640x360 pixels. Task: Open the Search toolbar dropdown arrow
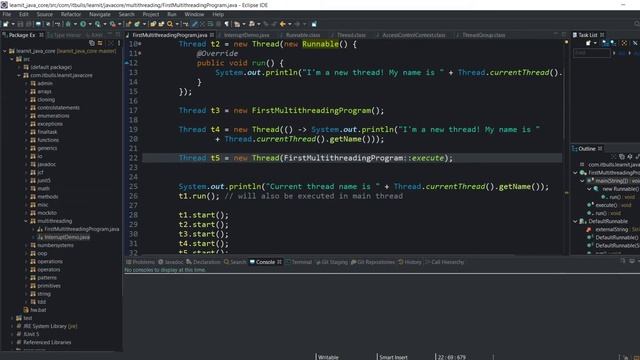tap(177, 24)
